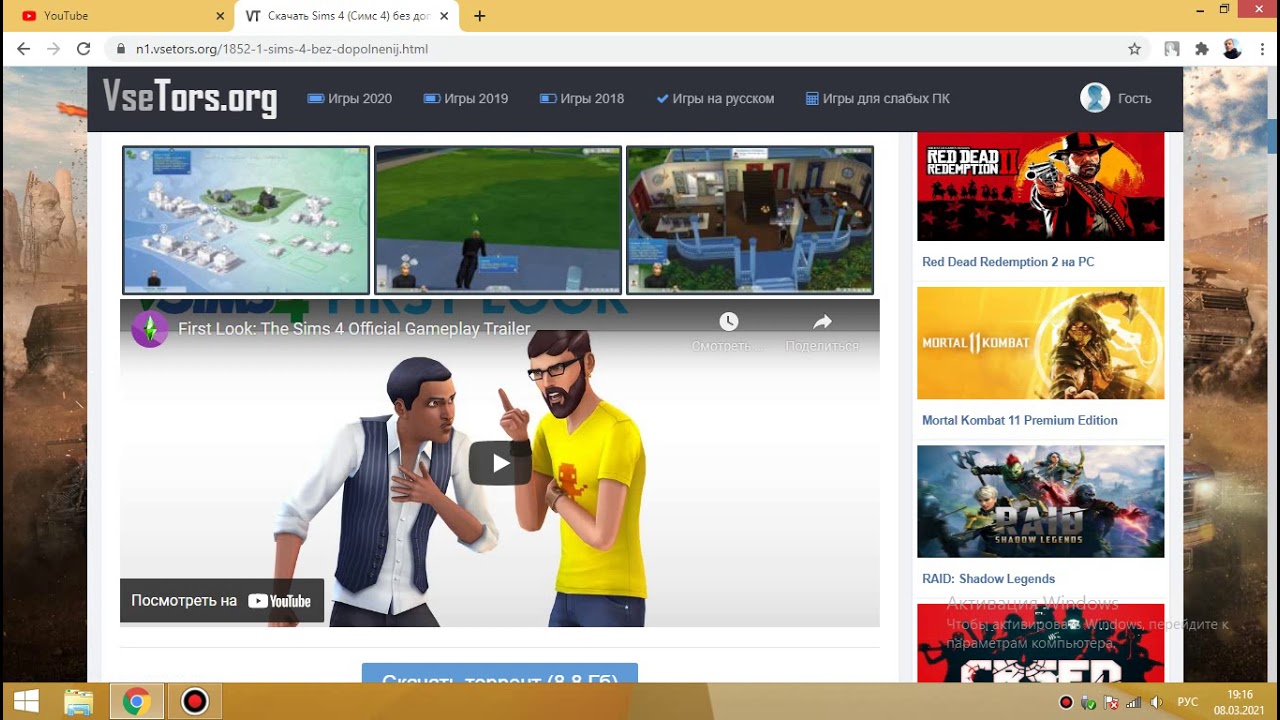Image resolution: width=1280 pixels, height=720 pixels.
Task: Open the Extensions puzzle menu
Action: click(1202, 49)
